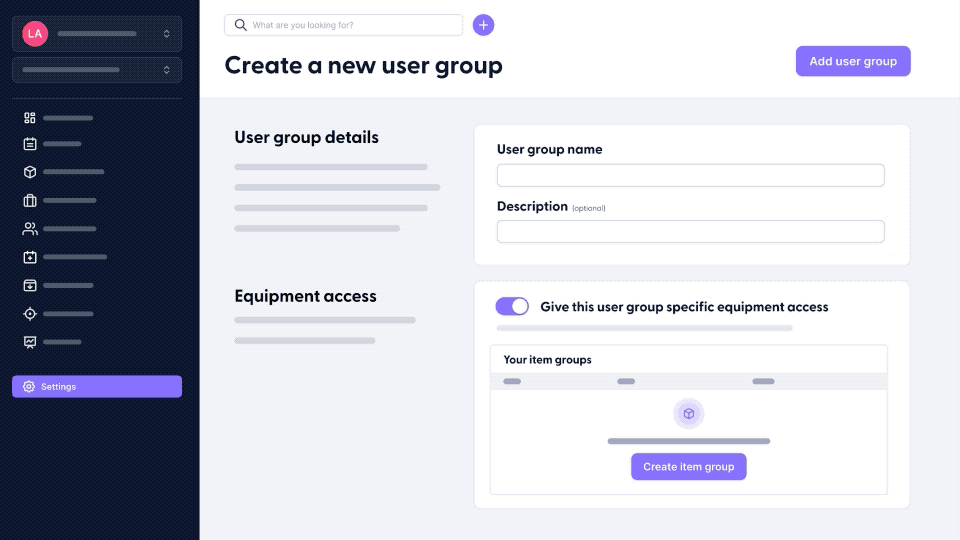Image resolution: width=960 pixels, height=540 pixels.
Task: Select the cube equipment icon in sidebar
Action: (x=29, y=172)
